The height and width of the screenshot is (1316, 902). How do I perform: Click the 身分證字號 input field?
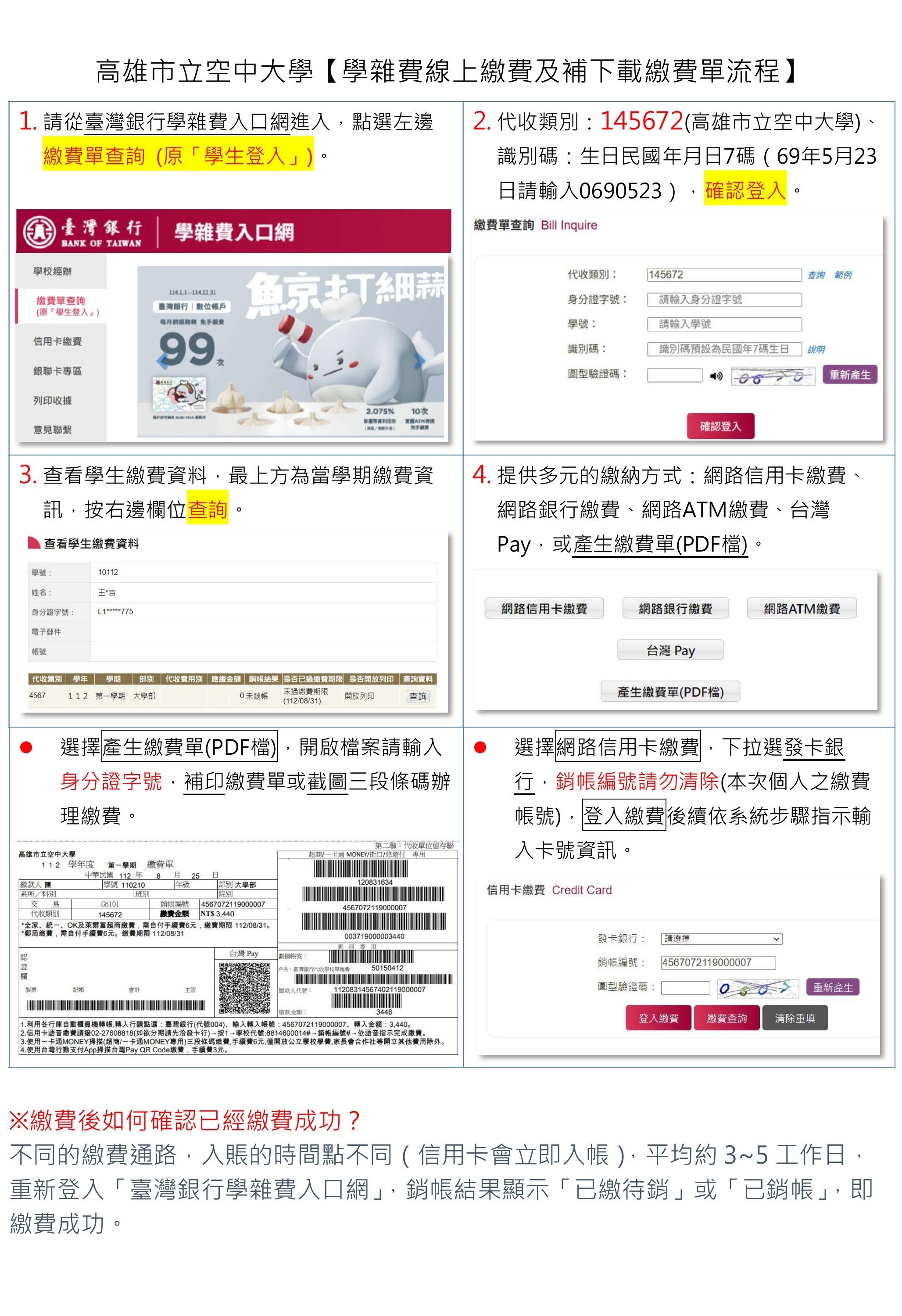pos(724,300)
